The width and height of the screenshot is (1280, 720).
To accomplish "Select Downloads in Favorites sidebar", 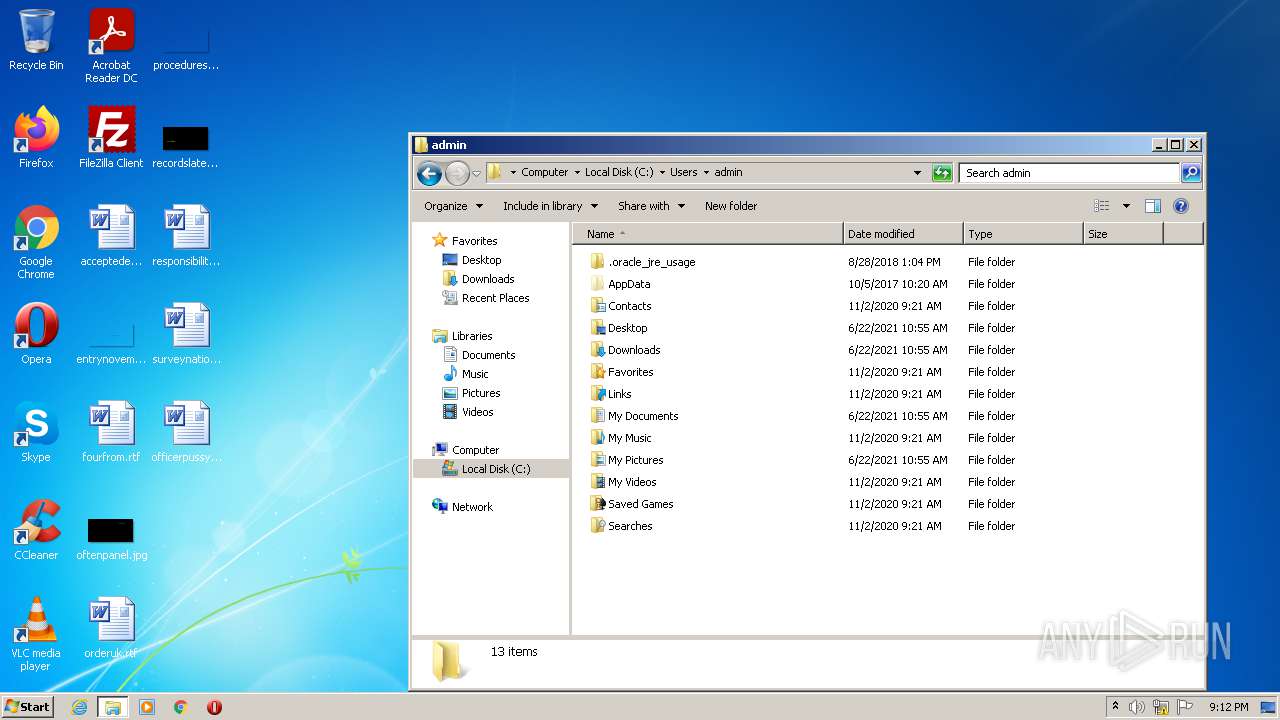I will (x=487, y=279).
